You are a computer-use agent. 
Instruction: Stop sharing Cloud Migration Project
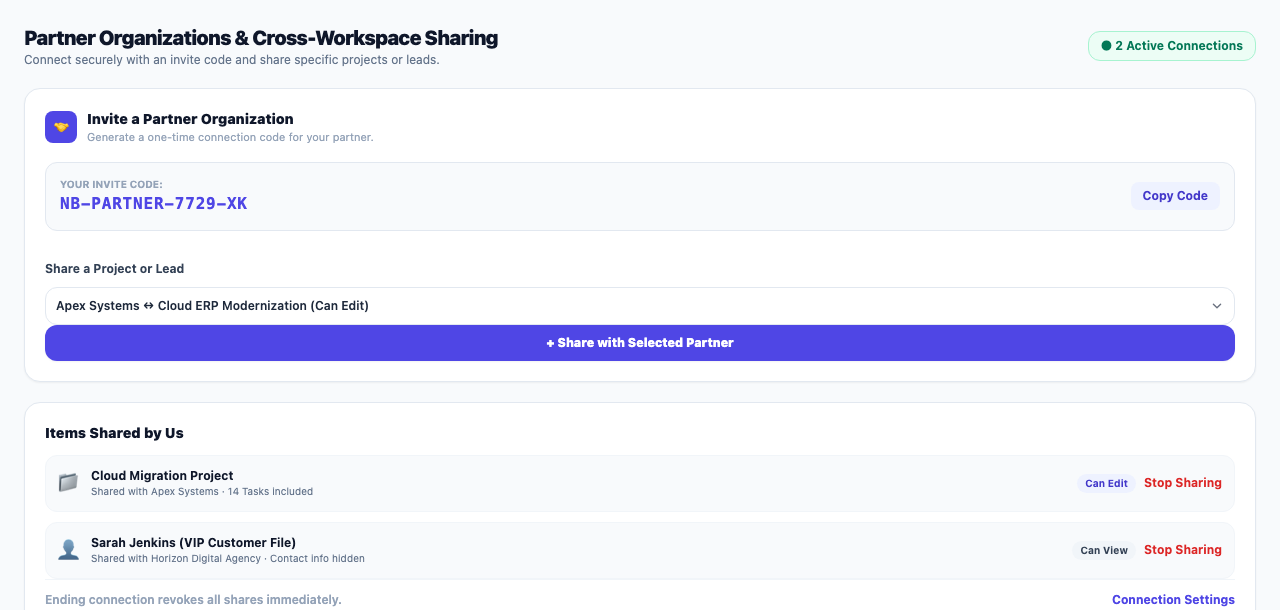(x=1183, y=483)
